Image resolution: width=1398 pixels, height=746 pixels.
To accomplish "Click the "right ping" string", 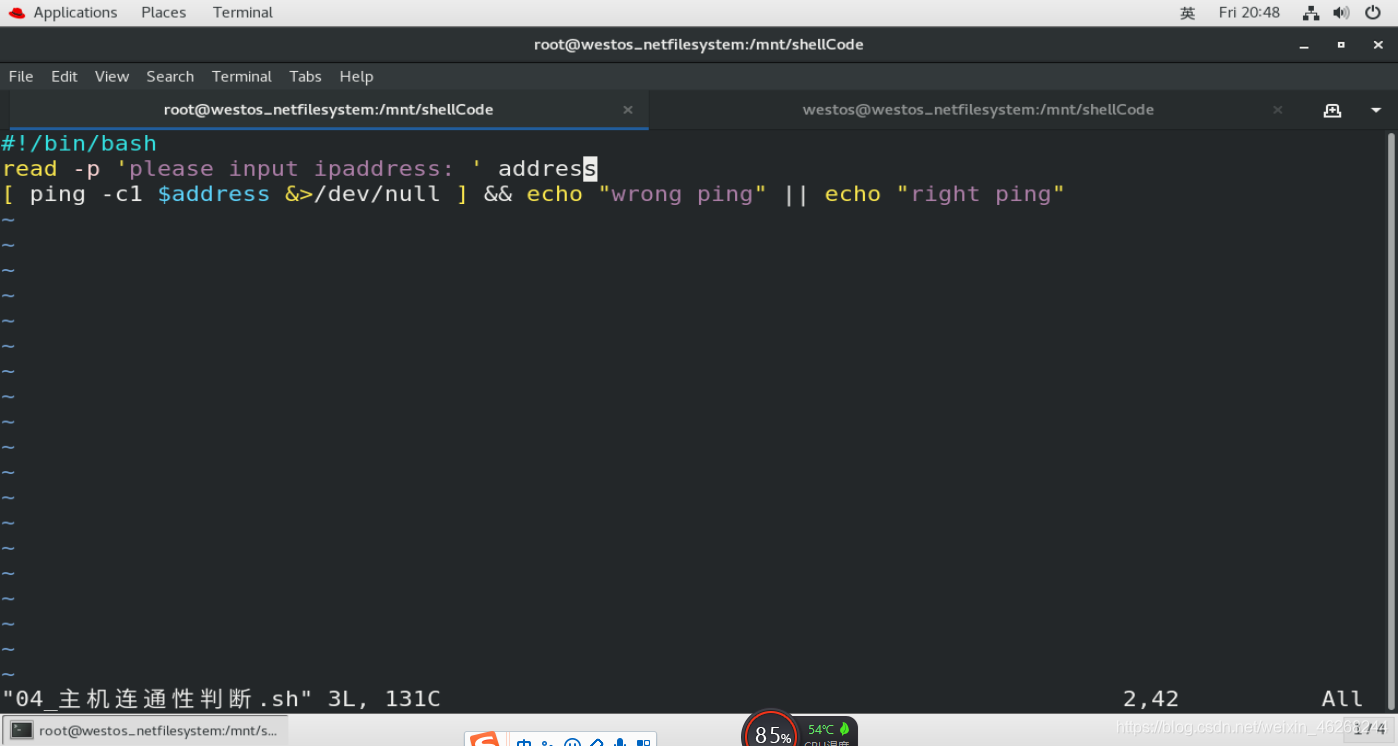I will (x=980, y=194).
